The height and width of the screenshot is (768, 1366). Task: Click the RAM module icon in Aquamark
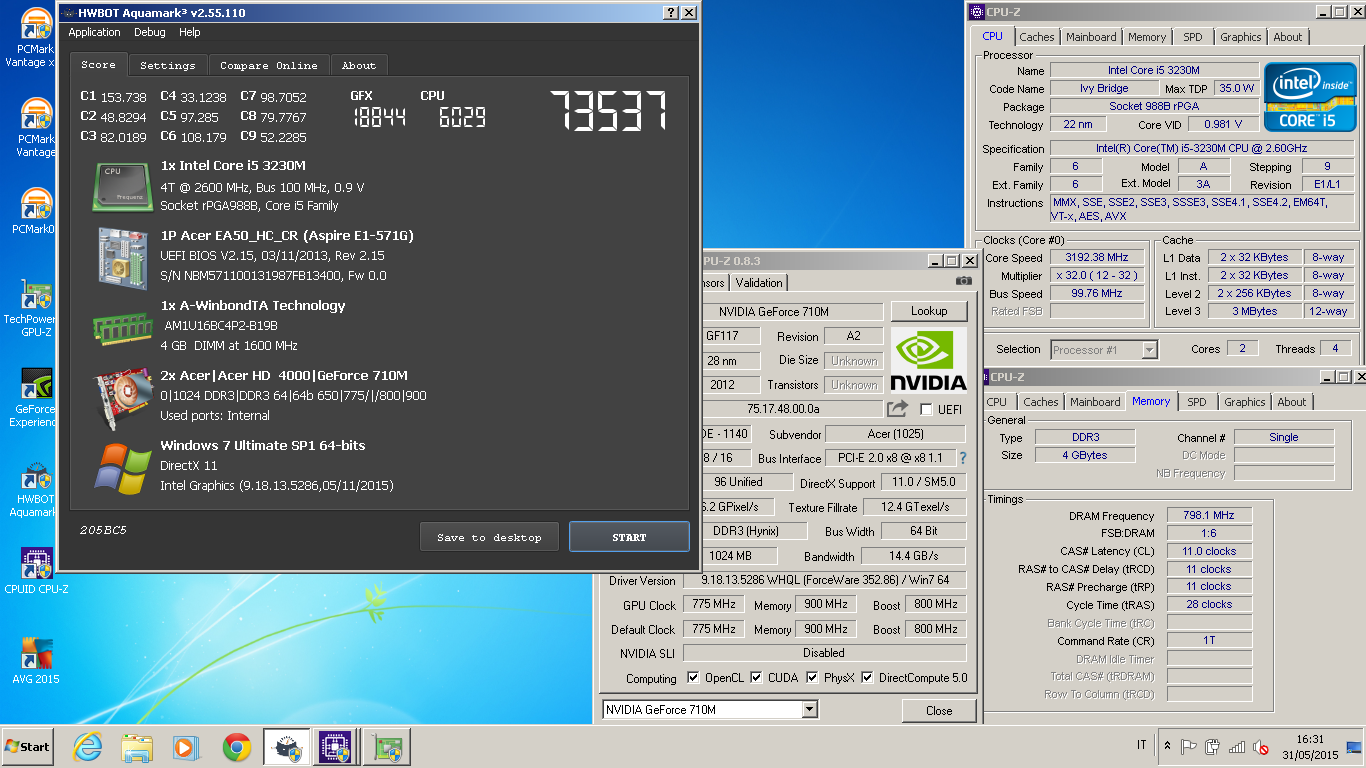(123, 327)
